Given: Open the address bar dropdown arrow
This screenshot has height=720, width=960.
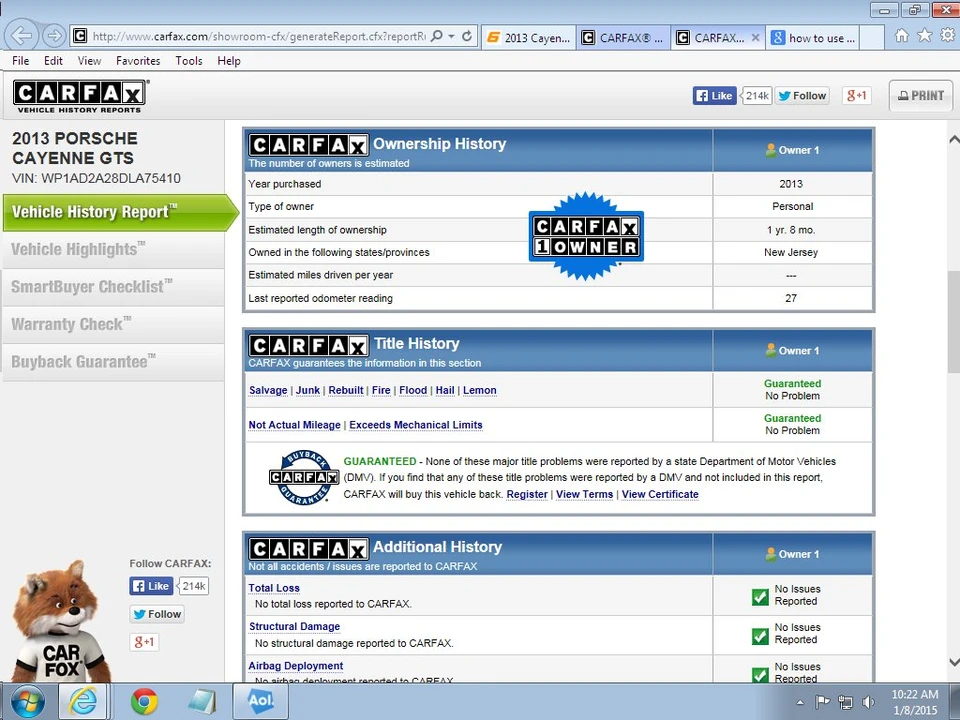Looking at the screenshot, I should [451, 36].
